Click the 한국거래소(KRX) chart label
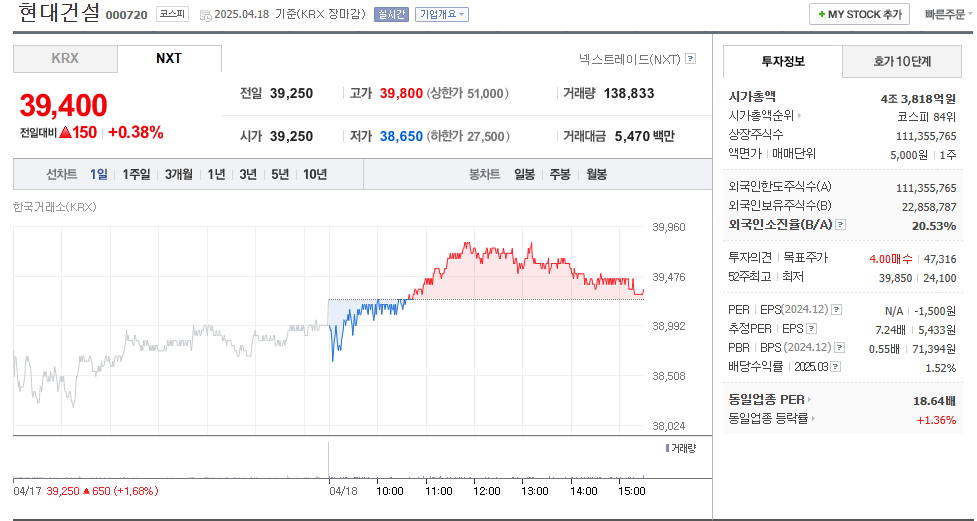Viewport: 977px width, 521px height. coord(55,208)
